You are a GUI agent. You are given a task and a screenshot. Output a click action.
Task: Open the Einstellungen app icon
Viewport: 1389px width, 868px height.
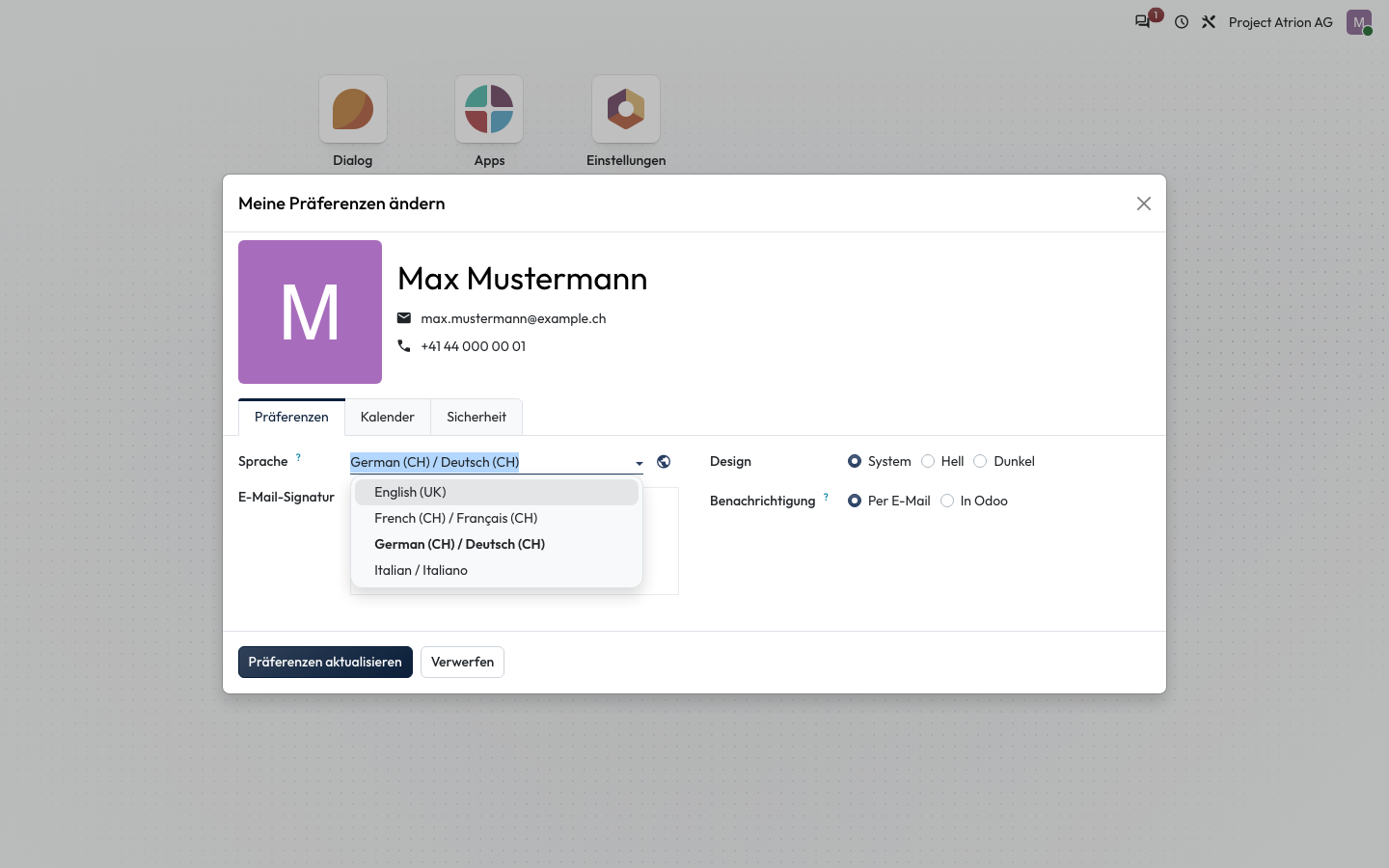pyautogui.click(x=626, y=109)
